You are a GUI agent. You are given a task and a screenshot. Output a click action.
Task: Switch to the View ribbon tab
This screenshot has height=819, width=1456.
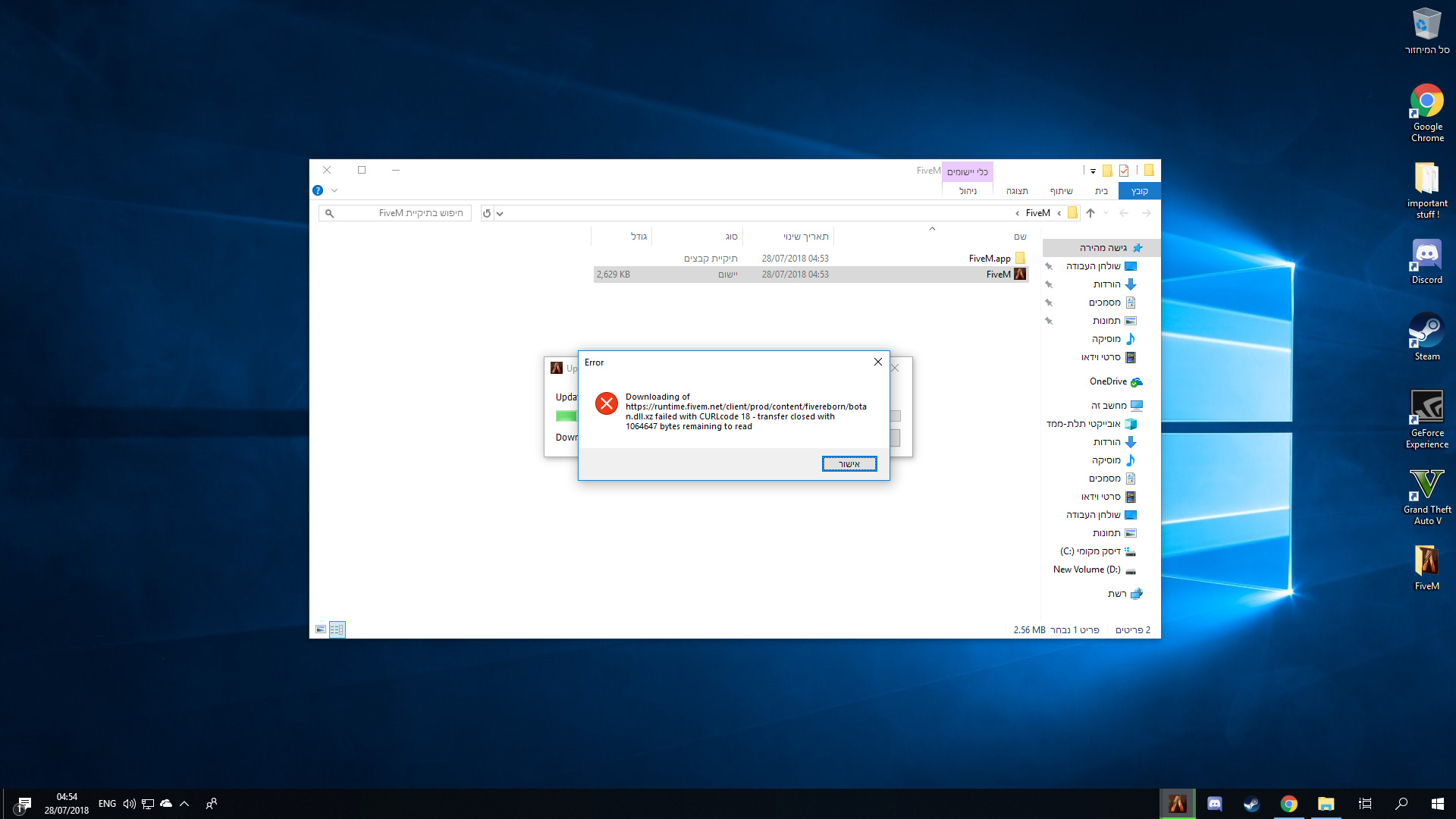(x=1017, y=191)
